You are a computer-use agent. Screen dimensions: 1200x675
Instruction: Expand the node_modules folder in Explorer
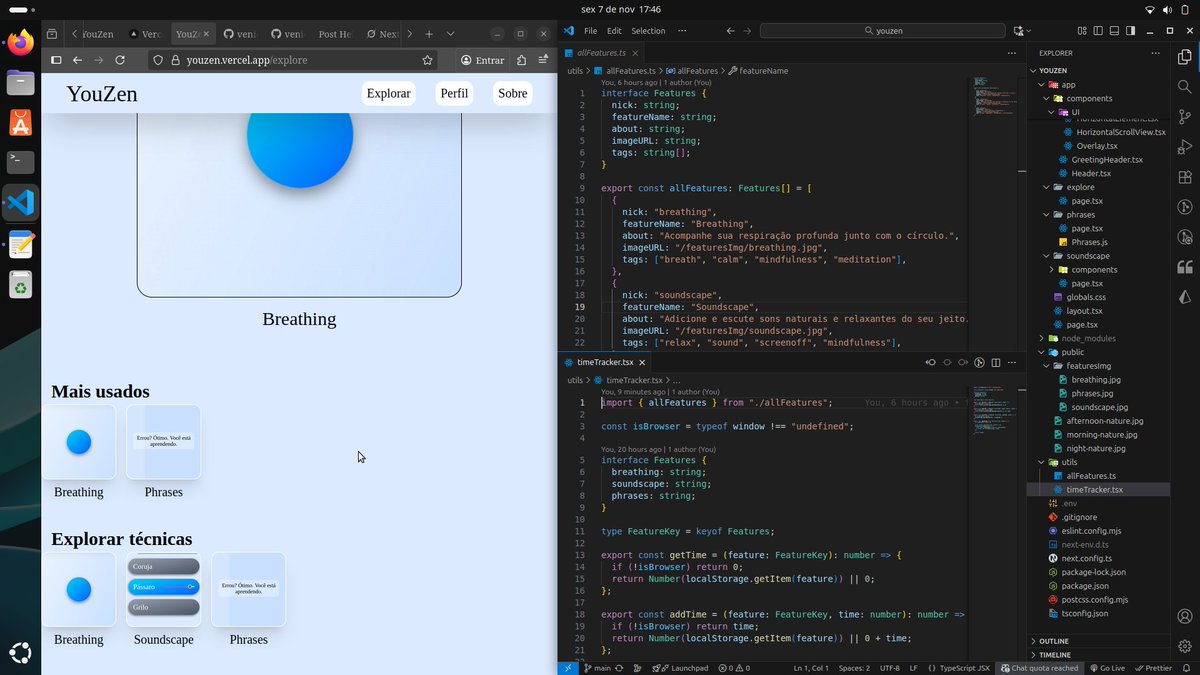pyautogui.click(x=1099, y=338)
